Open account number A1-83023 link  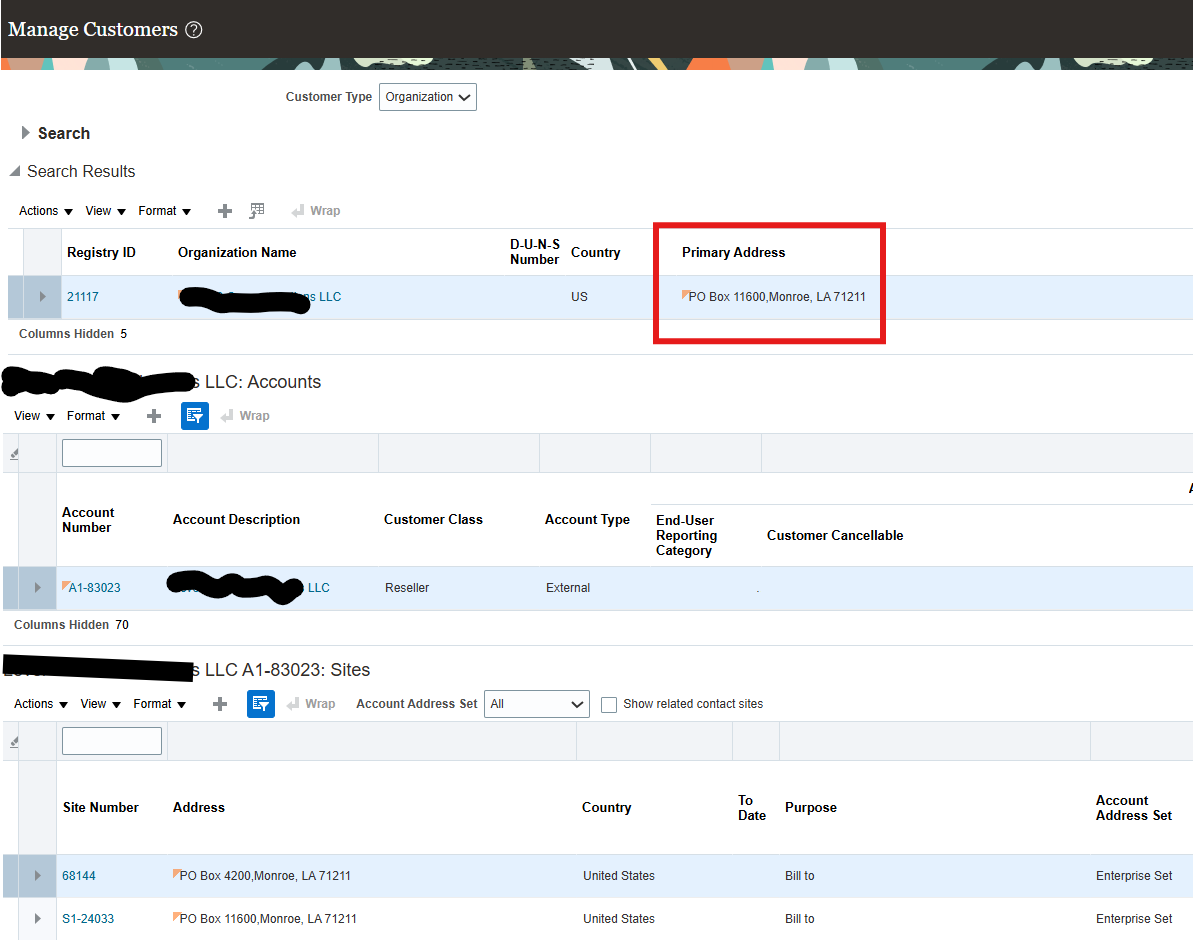pyautogui.click(x=94, y=588)
